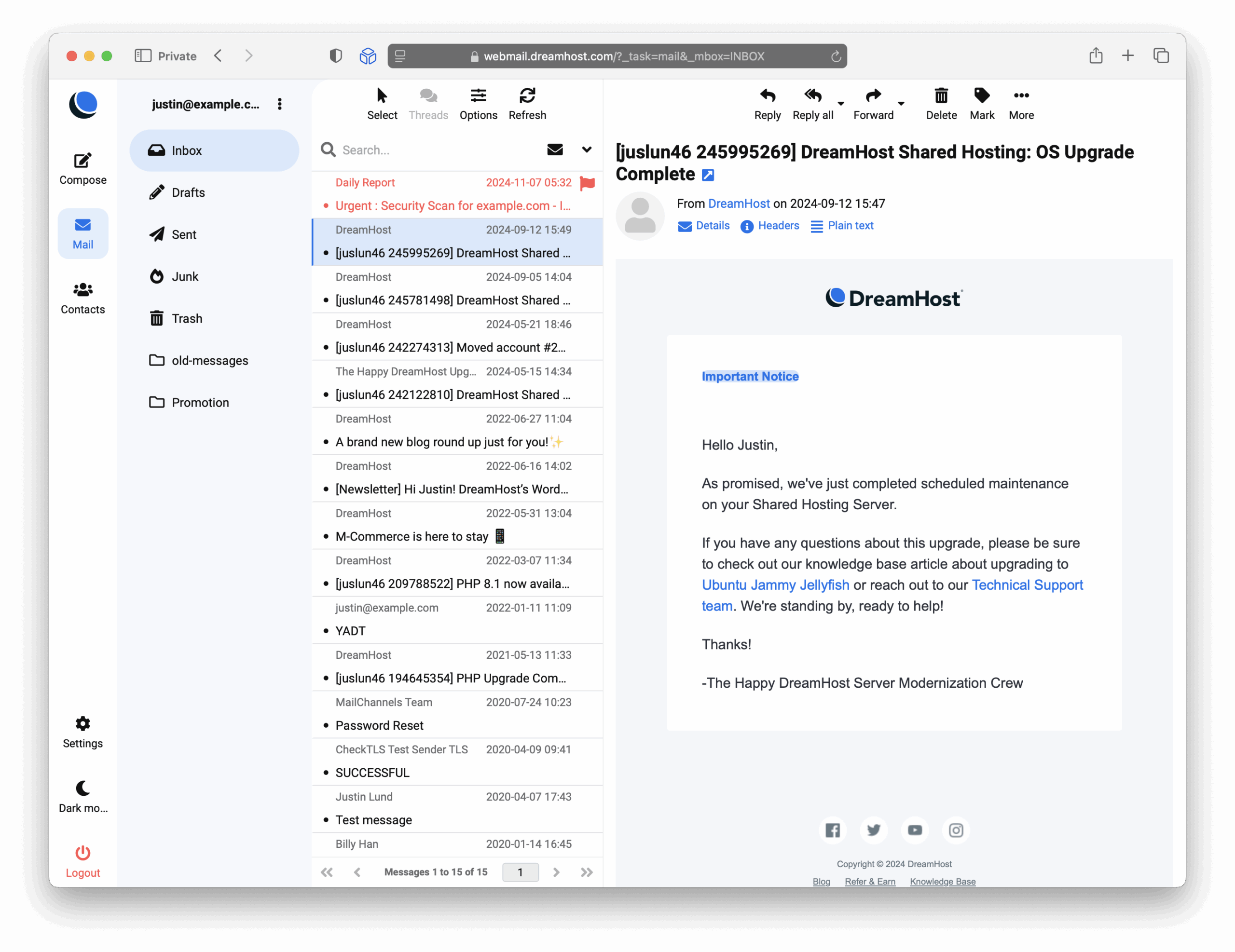The height and width of the screenshot is (952, 1235).
Task: Follow the Ubuntu Jammy Jellyfish link
Action: [x=775, y=585]
